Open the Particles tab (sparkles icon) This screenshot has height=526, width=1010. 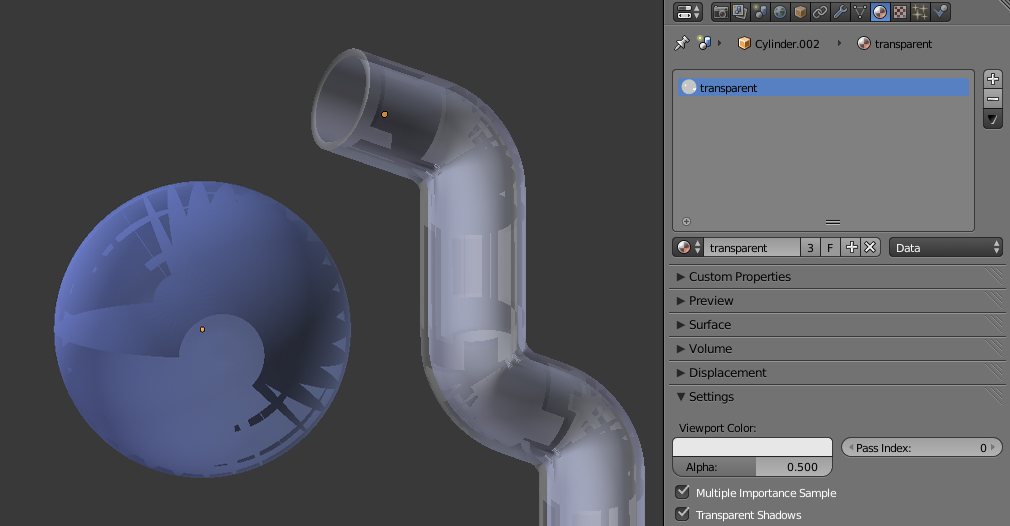920,12
